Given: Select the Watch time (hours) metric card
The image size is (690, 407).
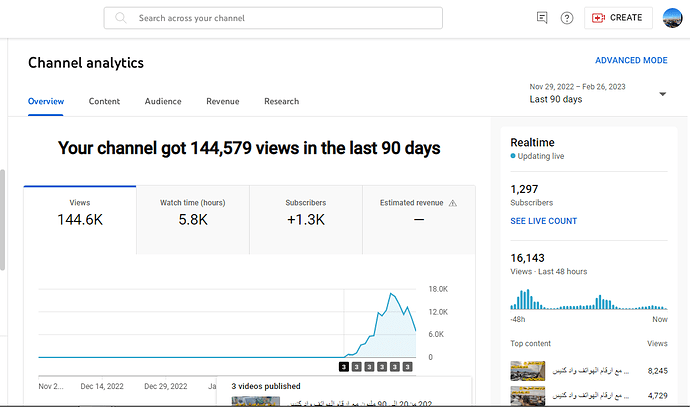Looking at the screenshot, I should coord(193,220).
